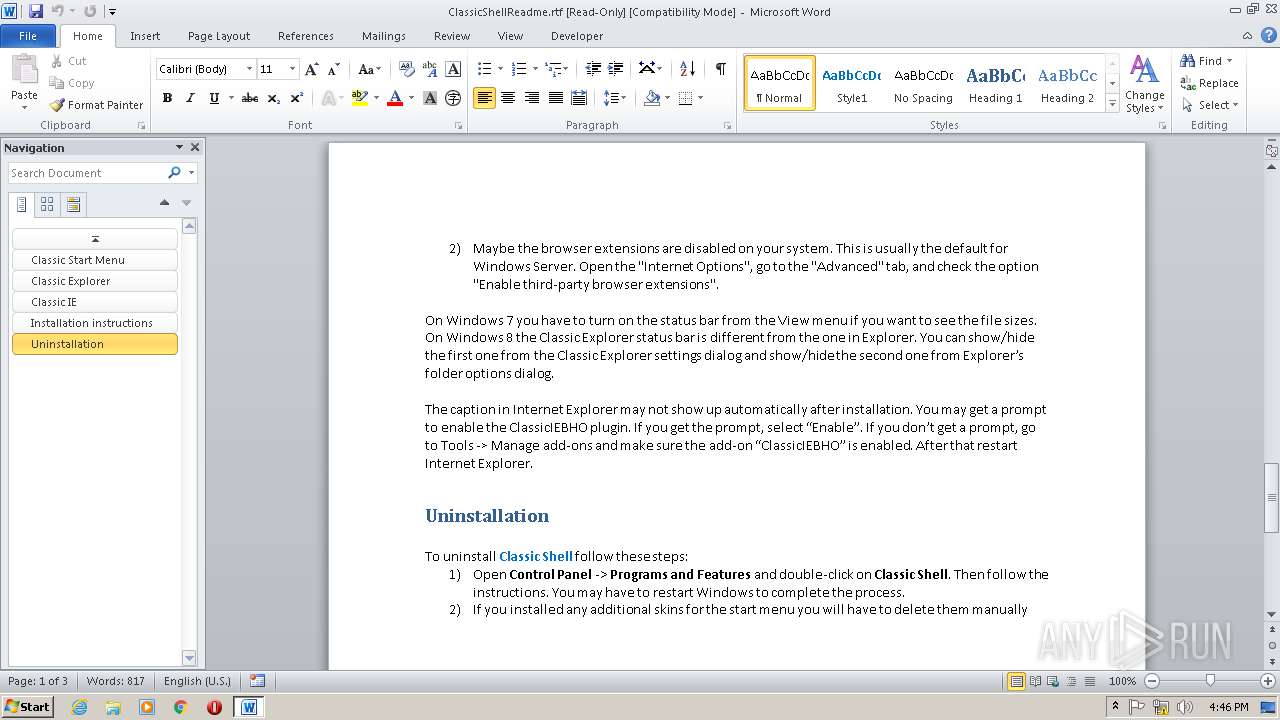Open the File tab
1280x720 pixels.
pyautogui.click(x=28, y=36)
